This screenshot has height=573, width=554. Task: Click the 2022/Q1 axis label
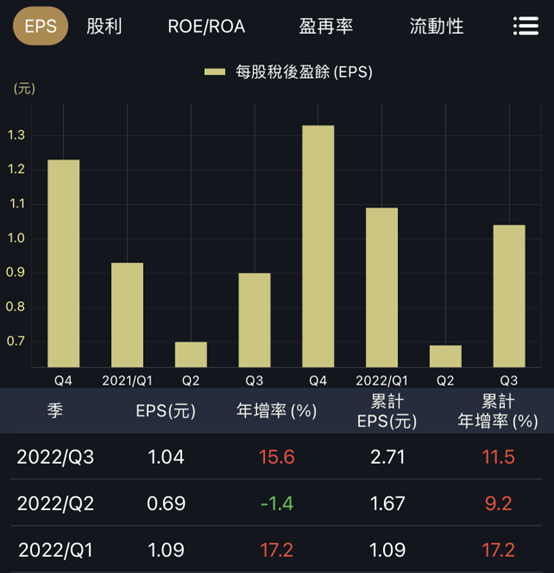click(x=382, y=381)
